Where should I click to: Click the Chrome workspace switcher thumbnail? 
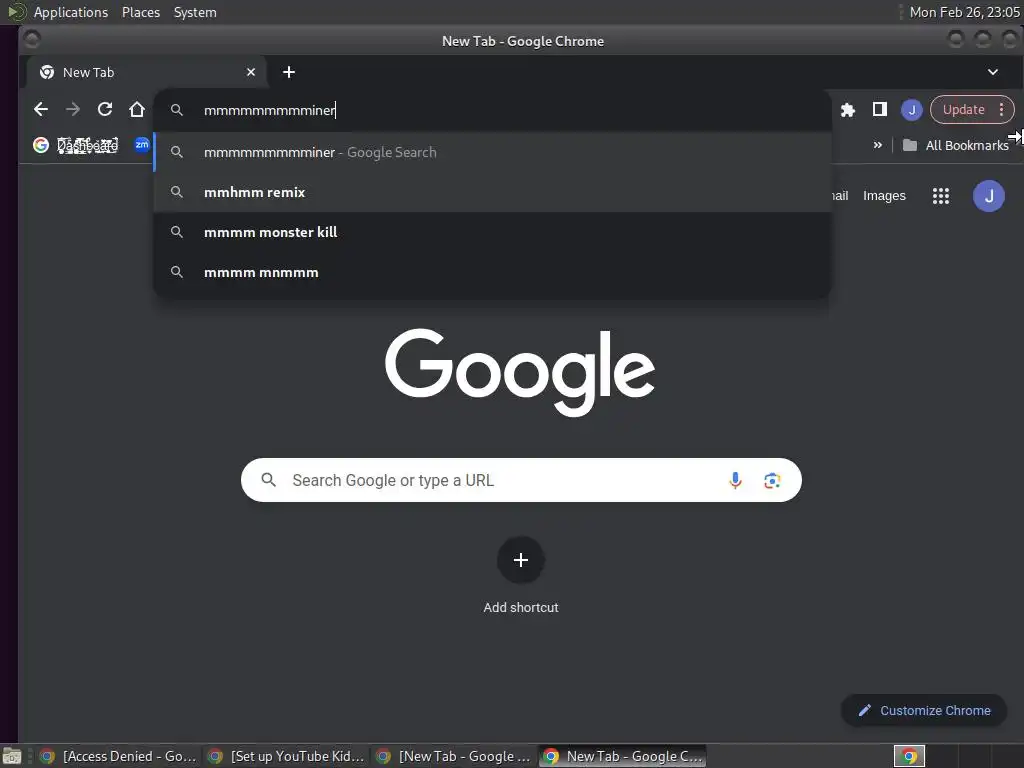pyautogui.click(x=909, y=756)
